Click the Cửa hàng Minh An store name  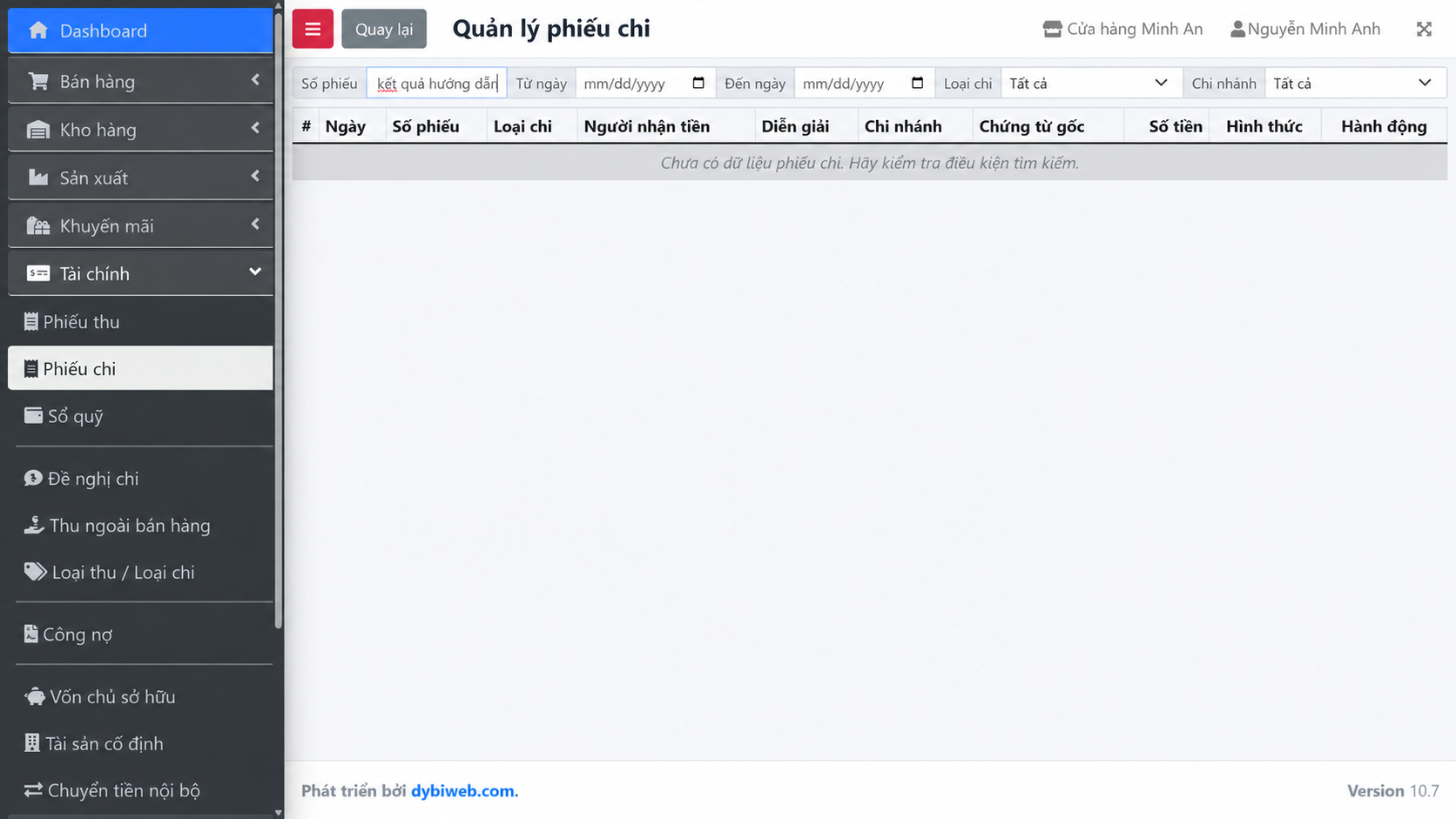1135,30
